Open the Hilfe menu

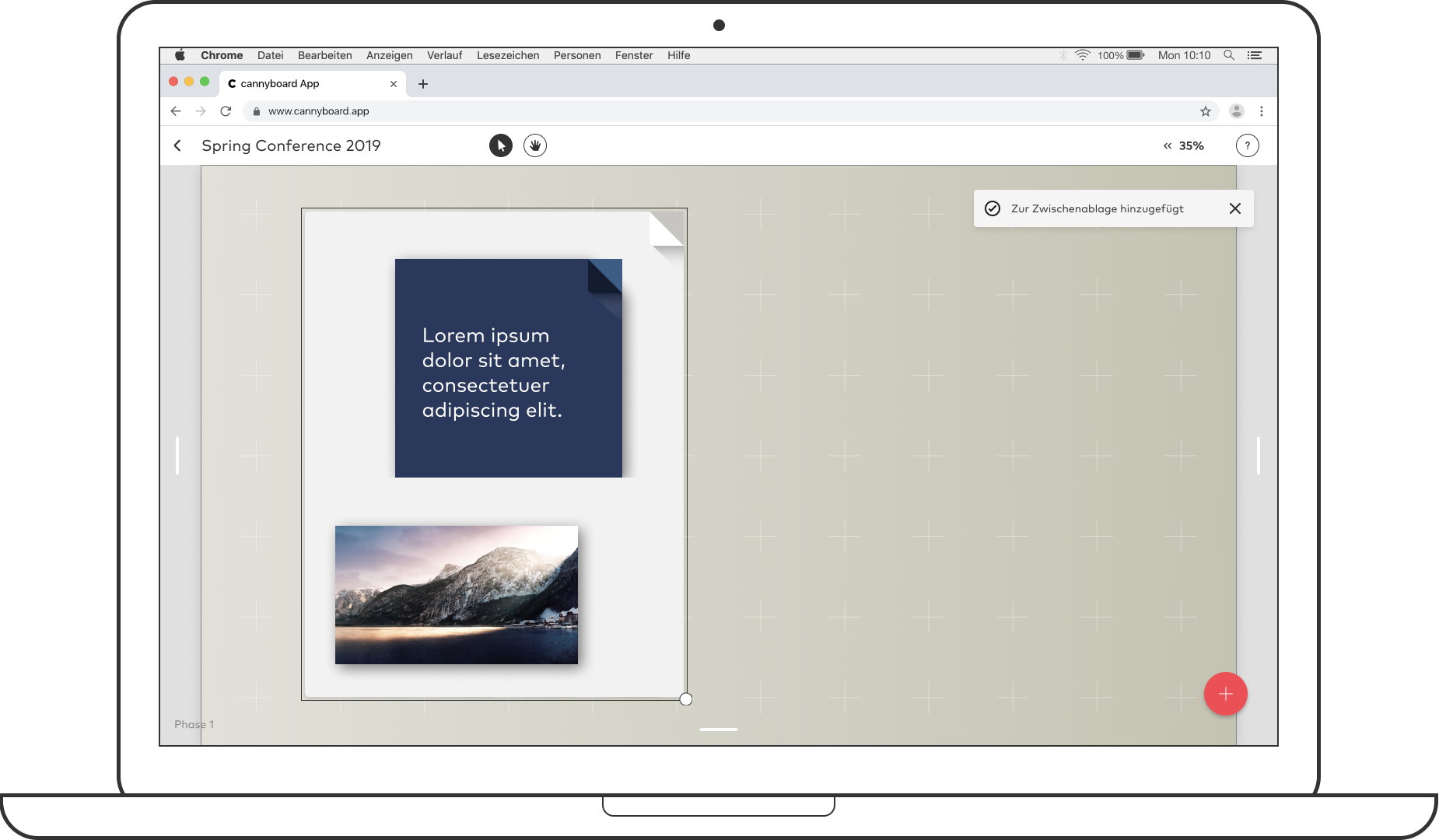(679, 55)
